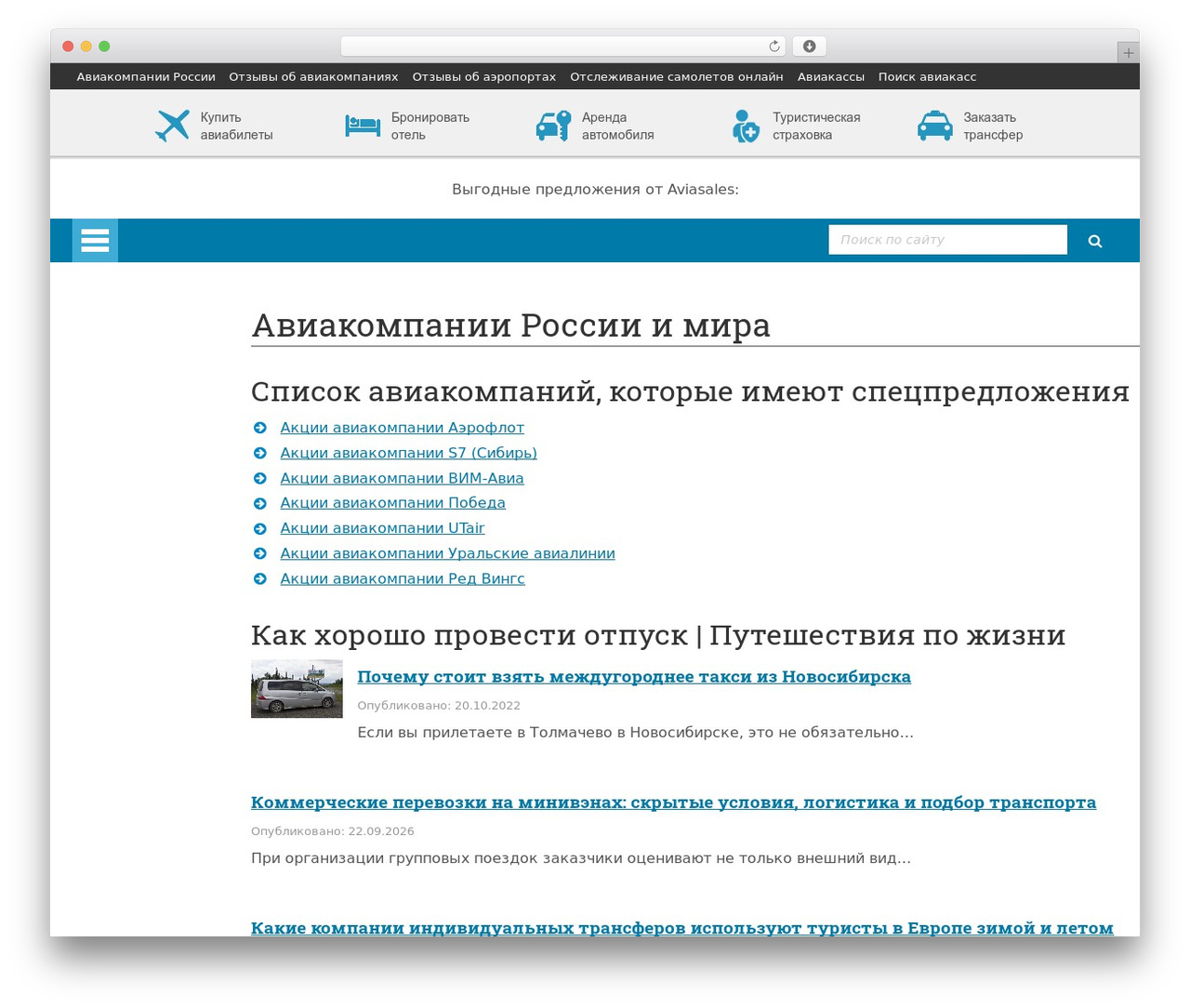
Task: Reload the page using browser refresh icon
Action: pyautogui.click(x=774, y=46)
